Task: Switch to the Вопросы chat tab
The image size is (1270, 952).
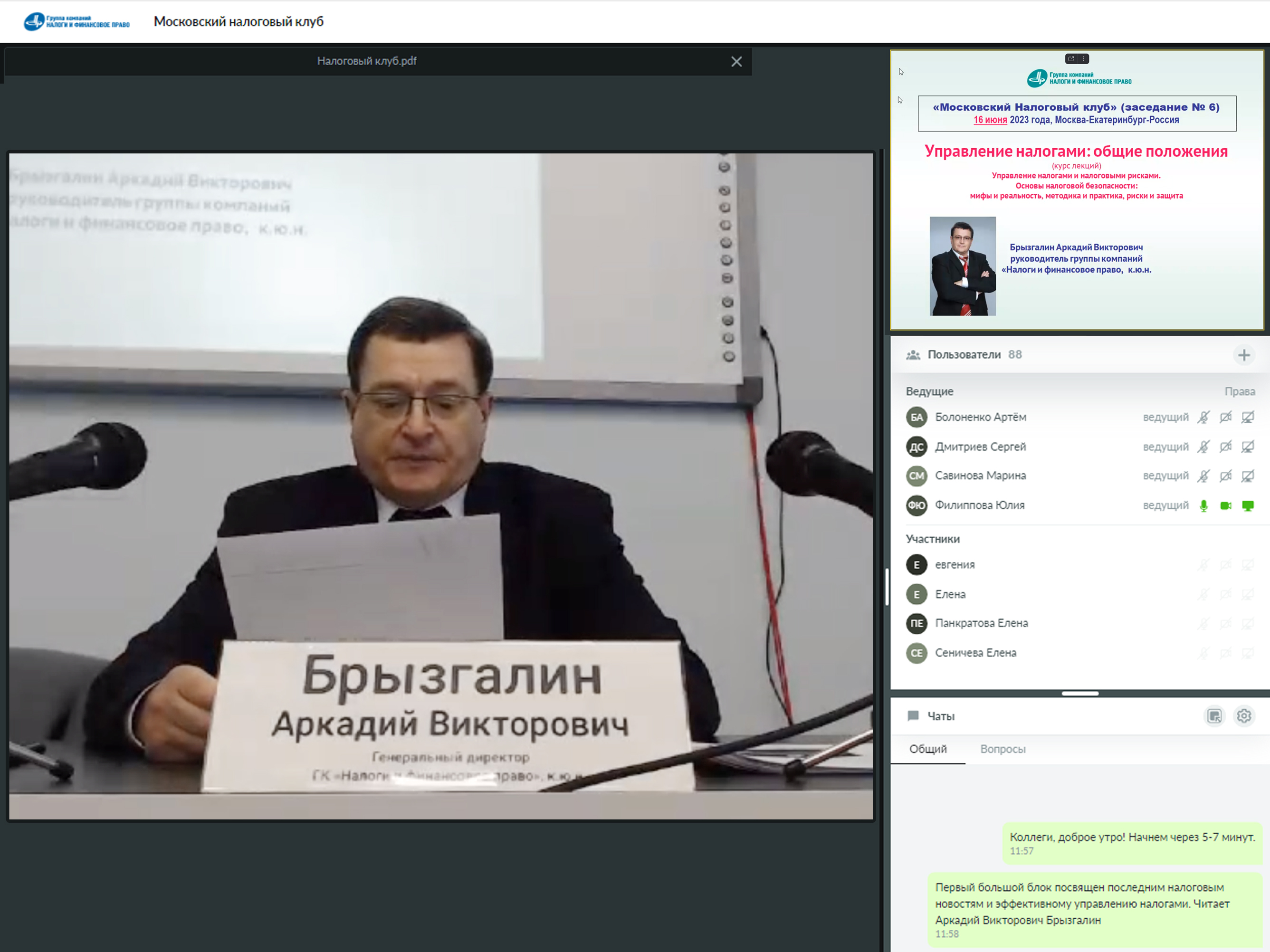Action: tap(1003, 749)
